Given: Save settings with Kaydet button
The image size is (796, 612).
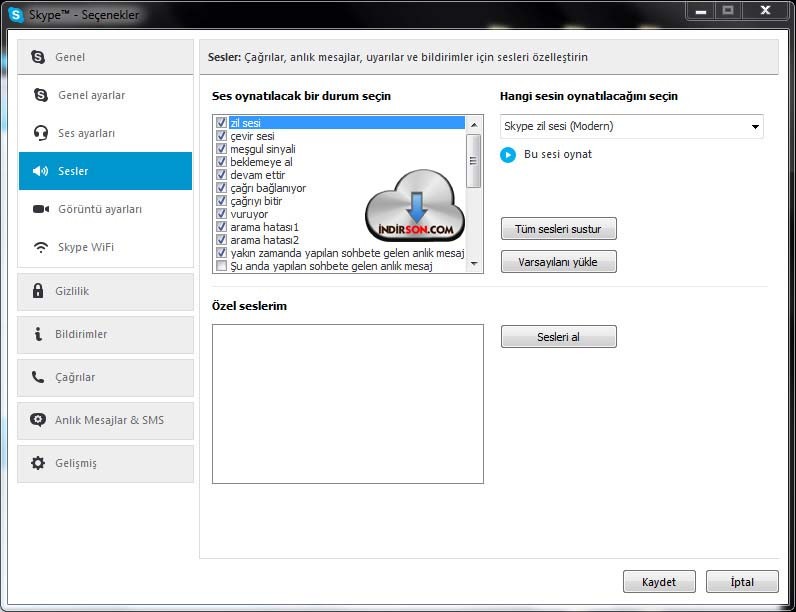Looking at the screenshot, I should pos(659,582).
